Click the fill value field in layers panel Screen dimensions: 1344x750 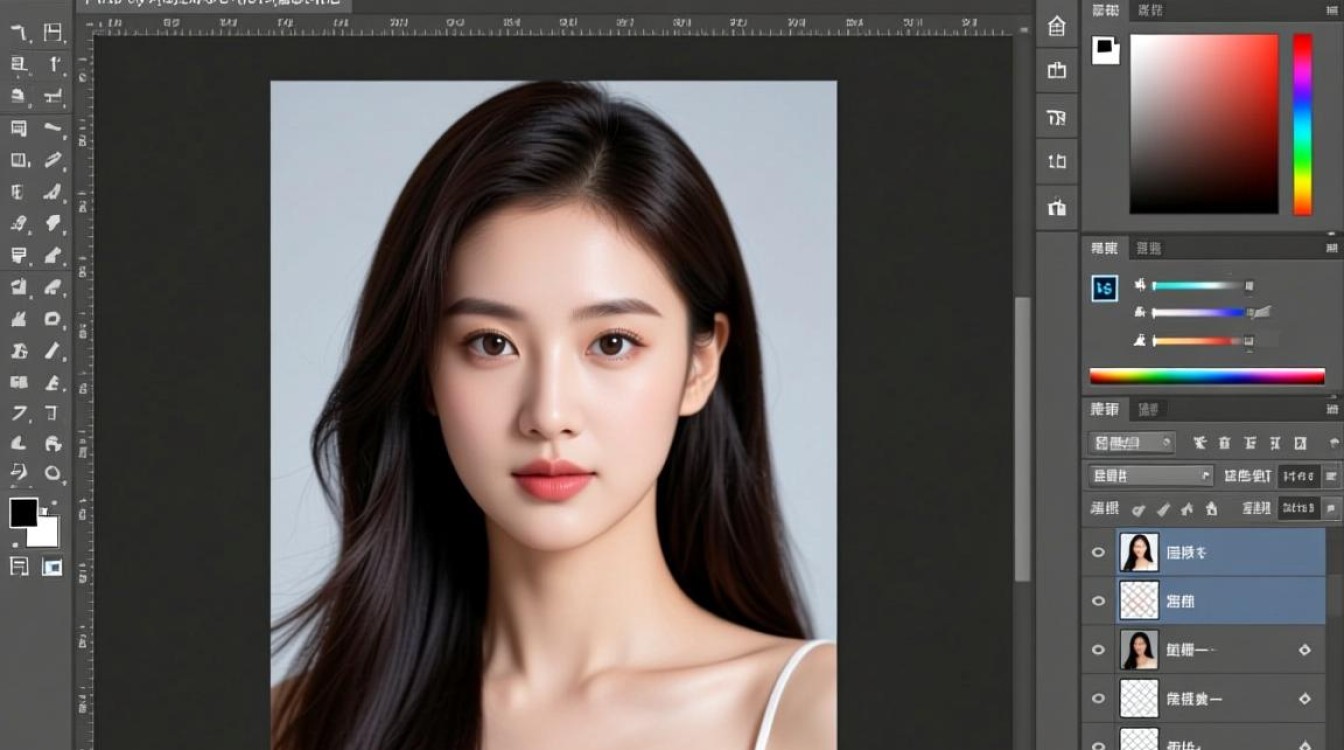click(x=1299, y=508)
